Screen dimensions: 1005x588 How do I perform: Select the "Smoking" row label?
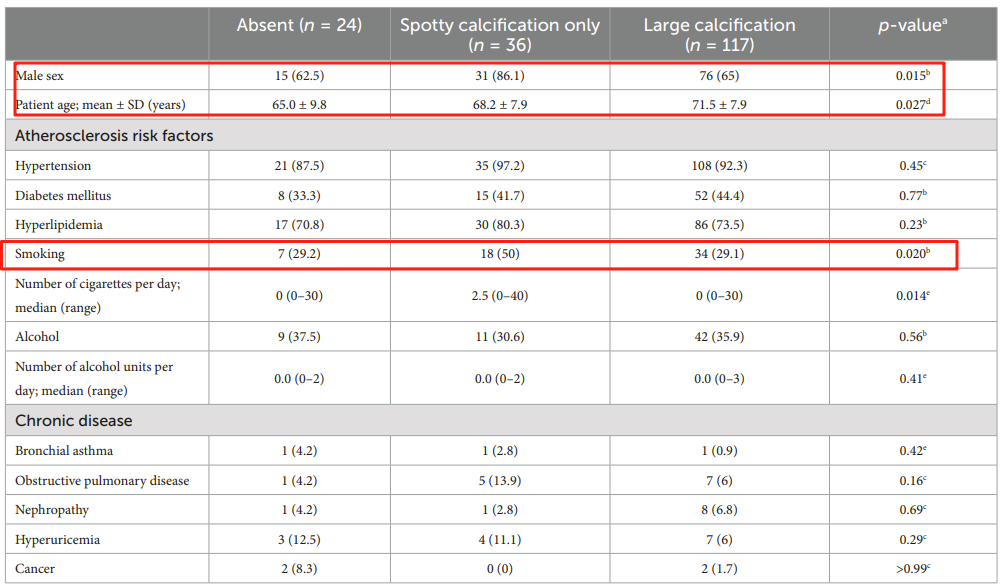click(40, 255)
